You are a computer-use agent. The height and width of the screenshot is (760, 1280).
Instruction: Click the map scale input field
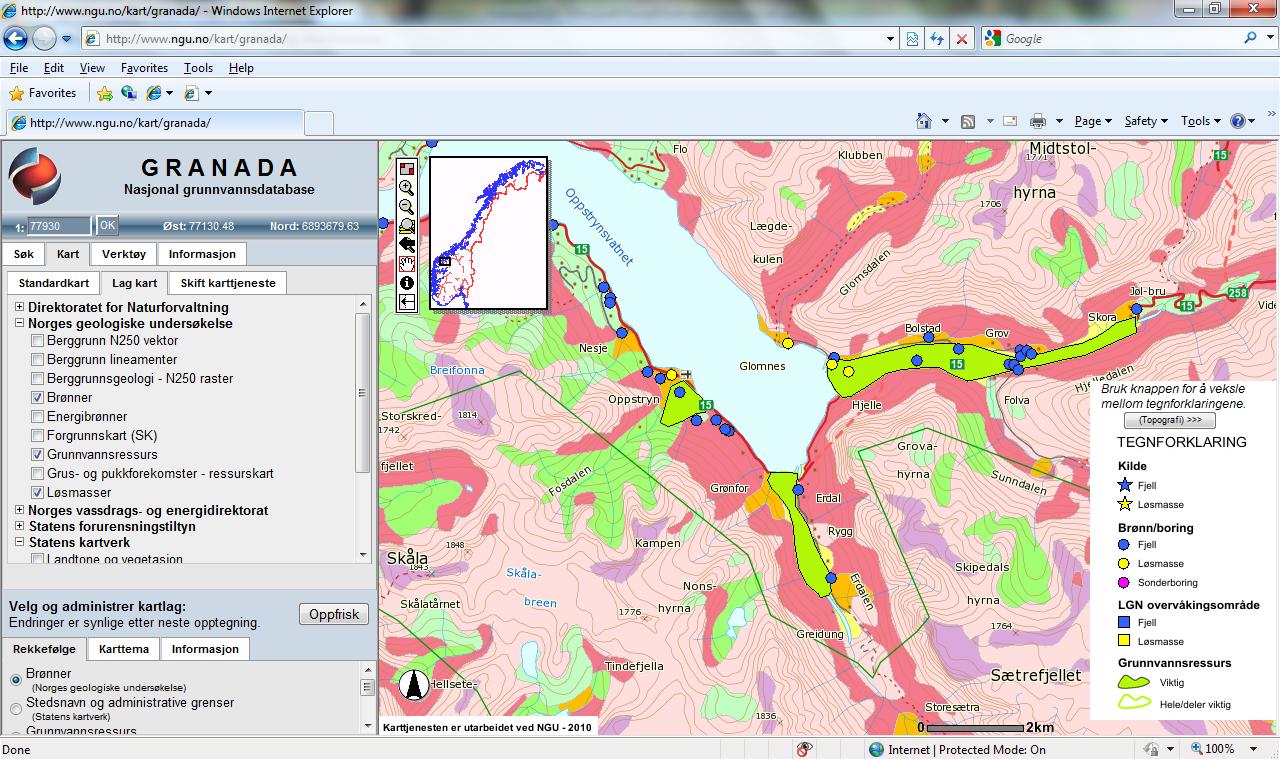59,226
